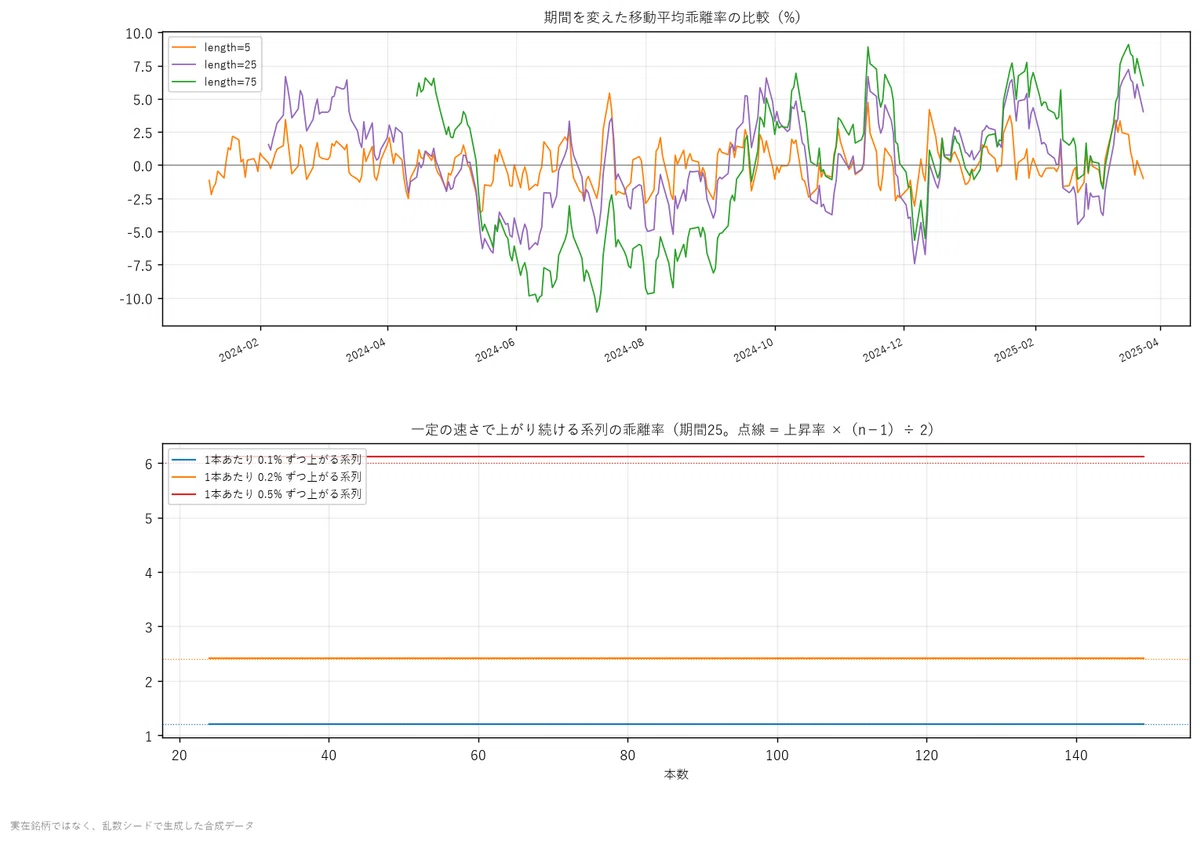Screen dimensions: 1200x841
Task: Click the 2025-02 date tick label
Action: point(1014,352)
